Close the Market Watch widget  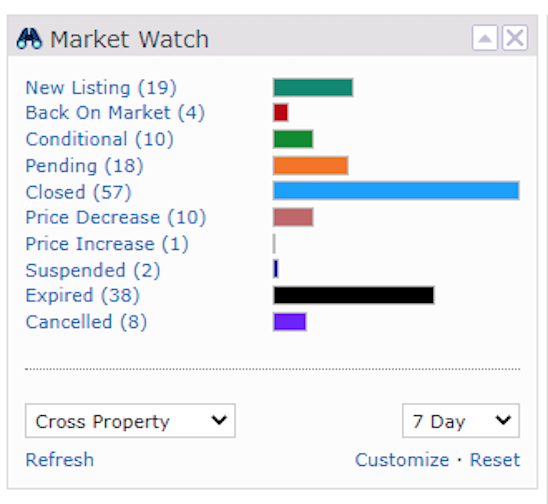coord(515,38)
